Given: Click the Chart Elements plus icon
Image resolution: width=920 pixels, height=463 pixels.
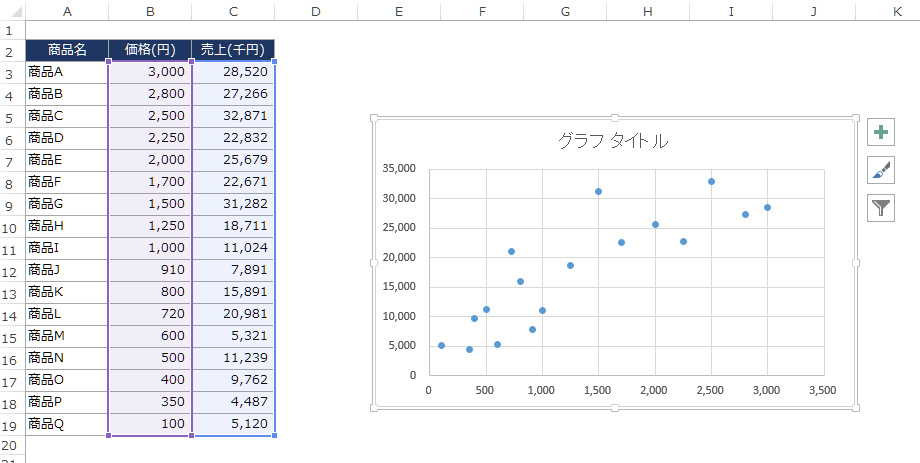Looking at the screenshot, I should [880, 132].
